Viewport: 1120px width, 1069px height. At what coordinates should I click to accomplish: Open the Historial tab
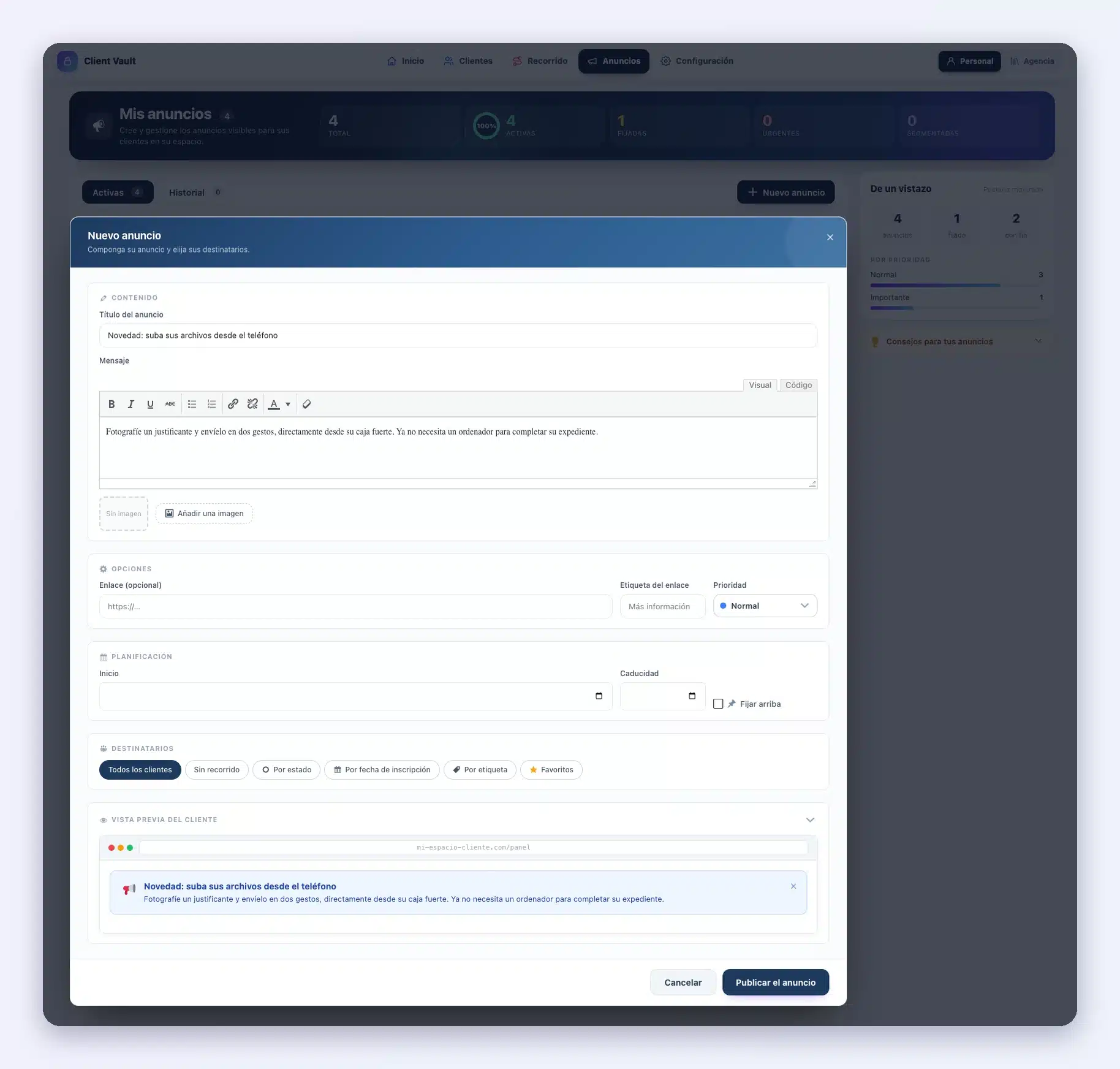(x=195, y=192)
